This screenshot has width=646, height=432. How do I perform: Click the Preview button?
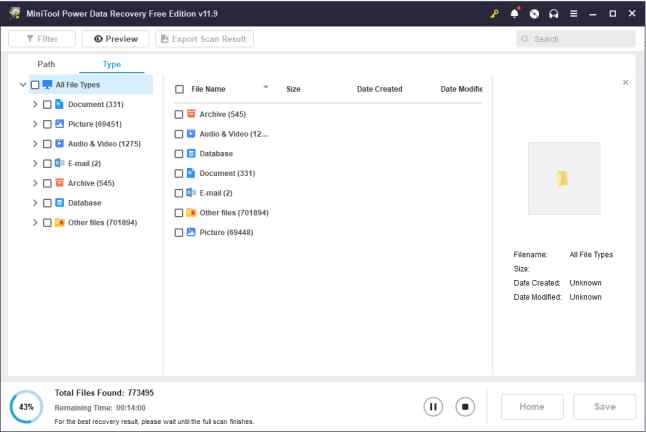116,39
